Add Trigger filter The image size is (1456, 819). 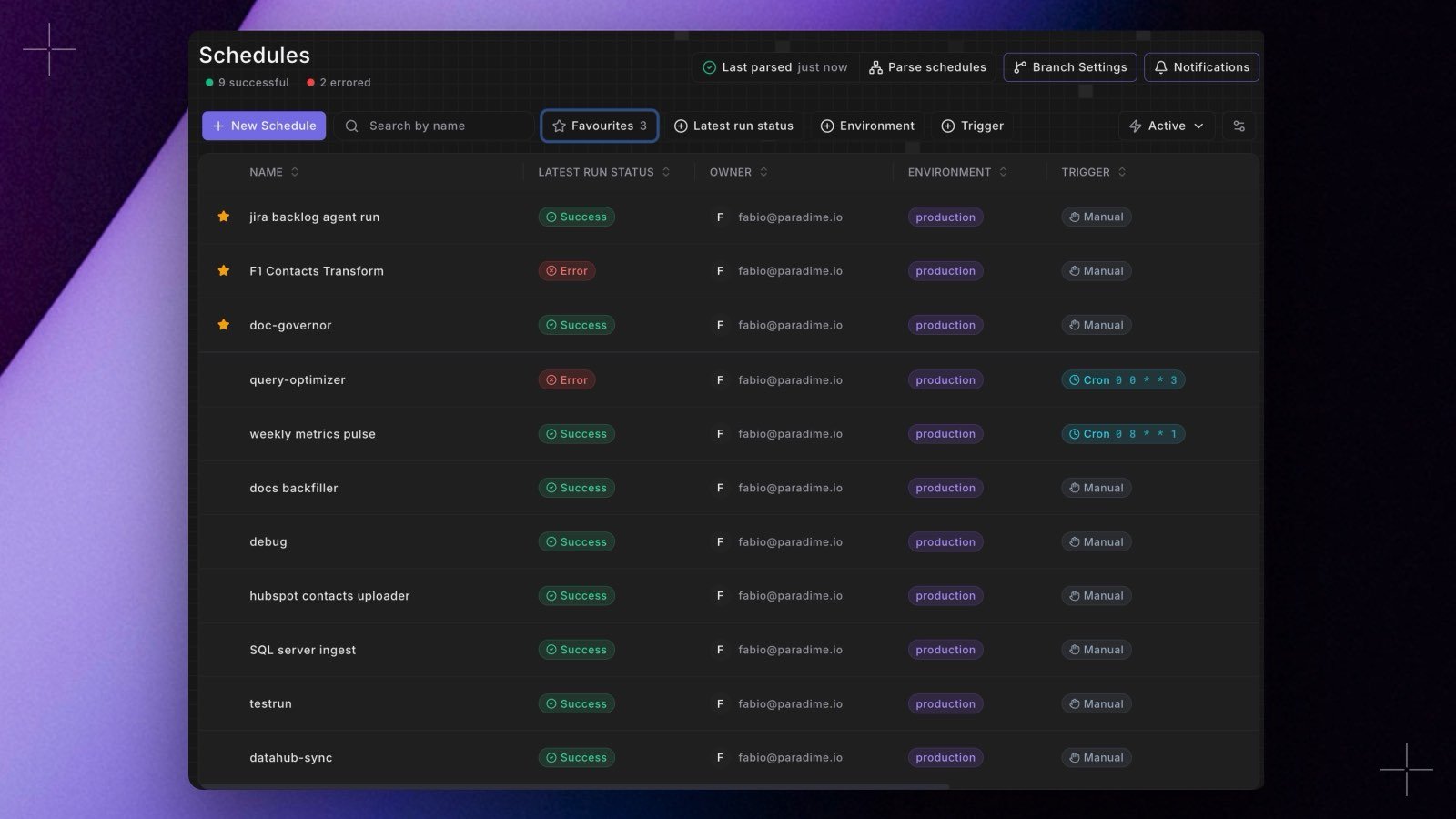click(972, 126)
